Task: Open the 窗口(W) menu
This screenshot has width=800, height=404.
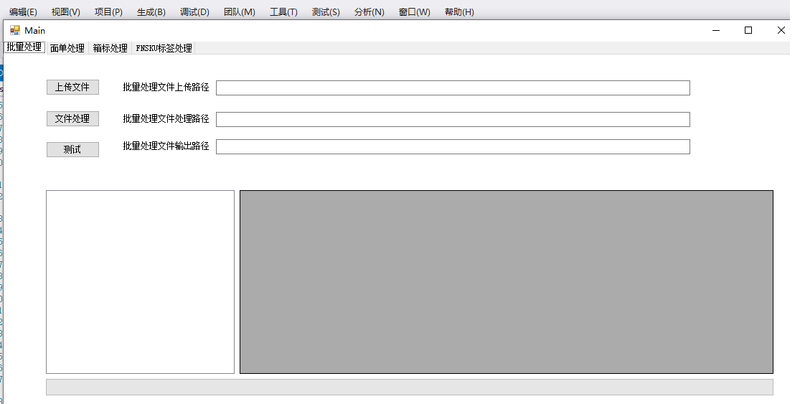Action: [x=414, y=12]
